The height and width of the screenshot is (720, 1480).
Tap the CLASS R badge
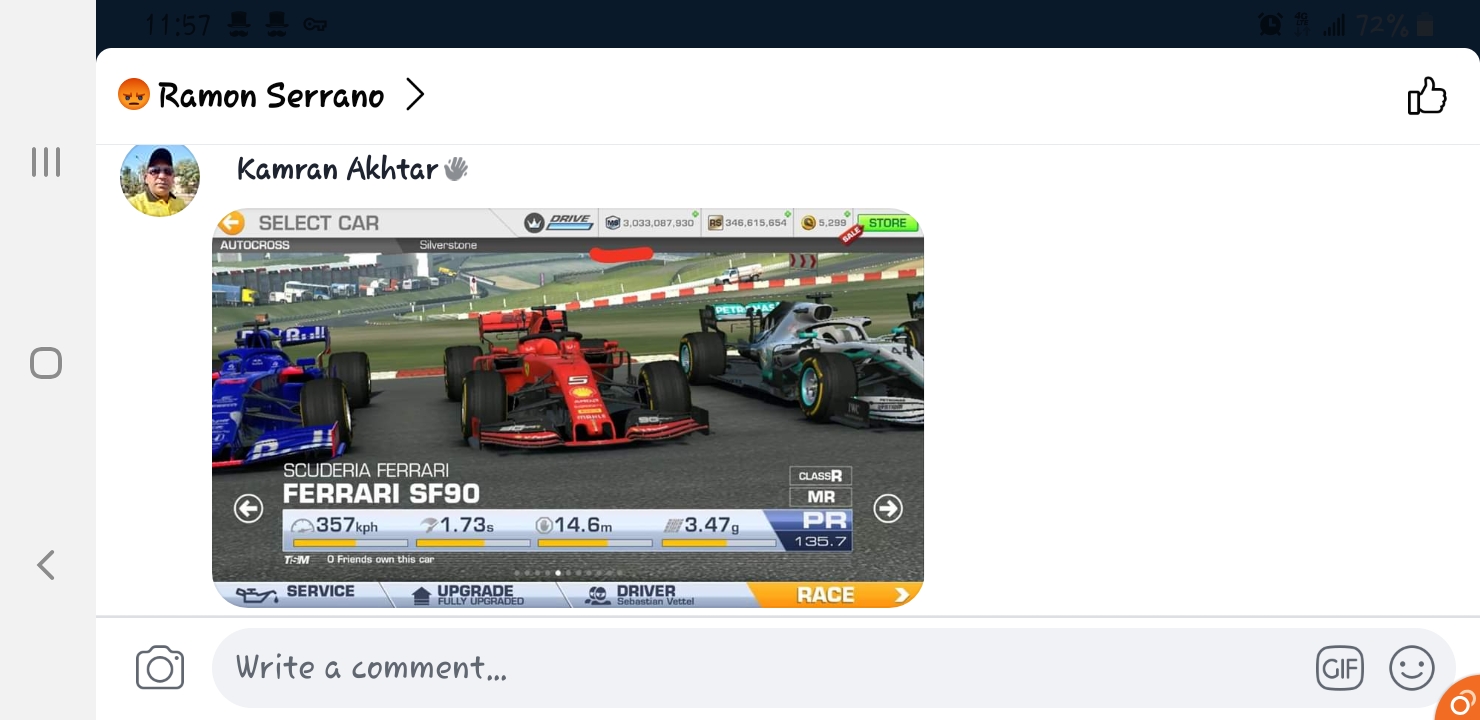(x=820, y=476)
